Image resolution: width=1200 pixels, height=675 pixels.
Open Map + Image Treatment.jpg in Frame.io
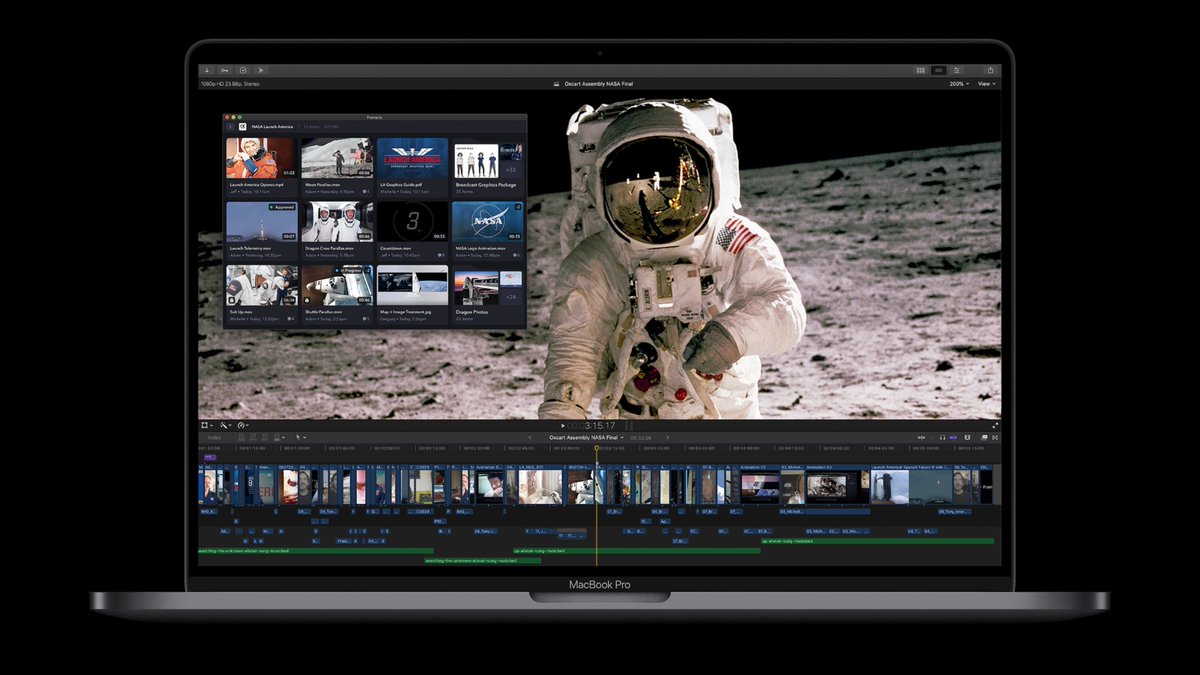click(412, 285)
